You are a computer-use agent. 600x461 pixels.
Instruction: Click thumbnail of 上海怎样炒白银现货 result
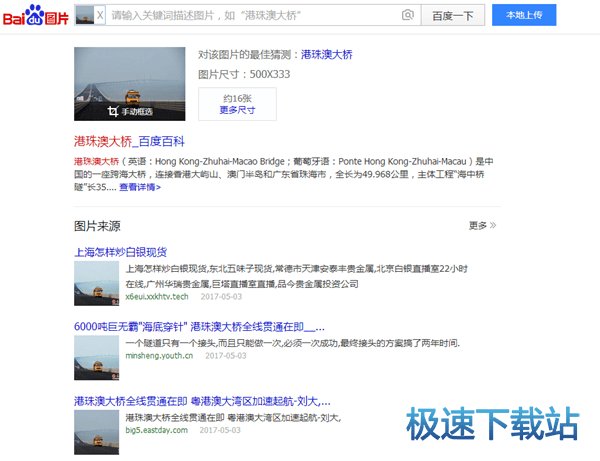click(96, 283)
